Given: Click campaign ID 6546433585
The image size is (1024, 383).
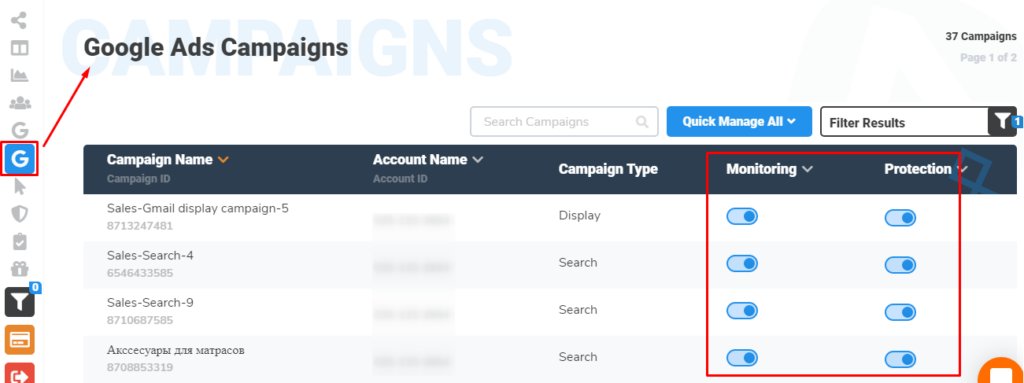Looking at the screenshot, I should pyautogui.click(x=140, y=273).
